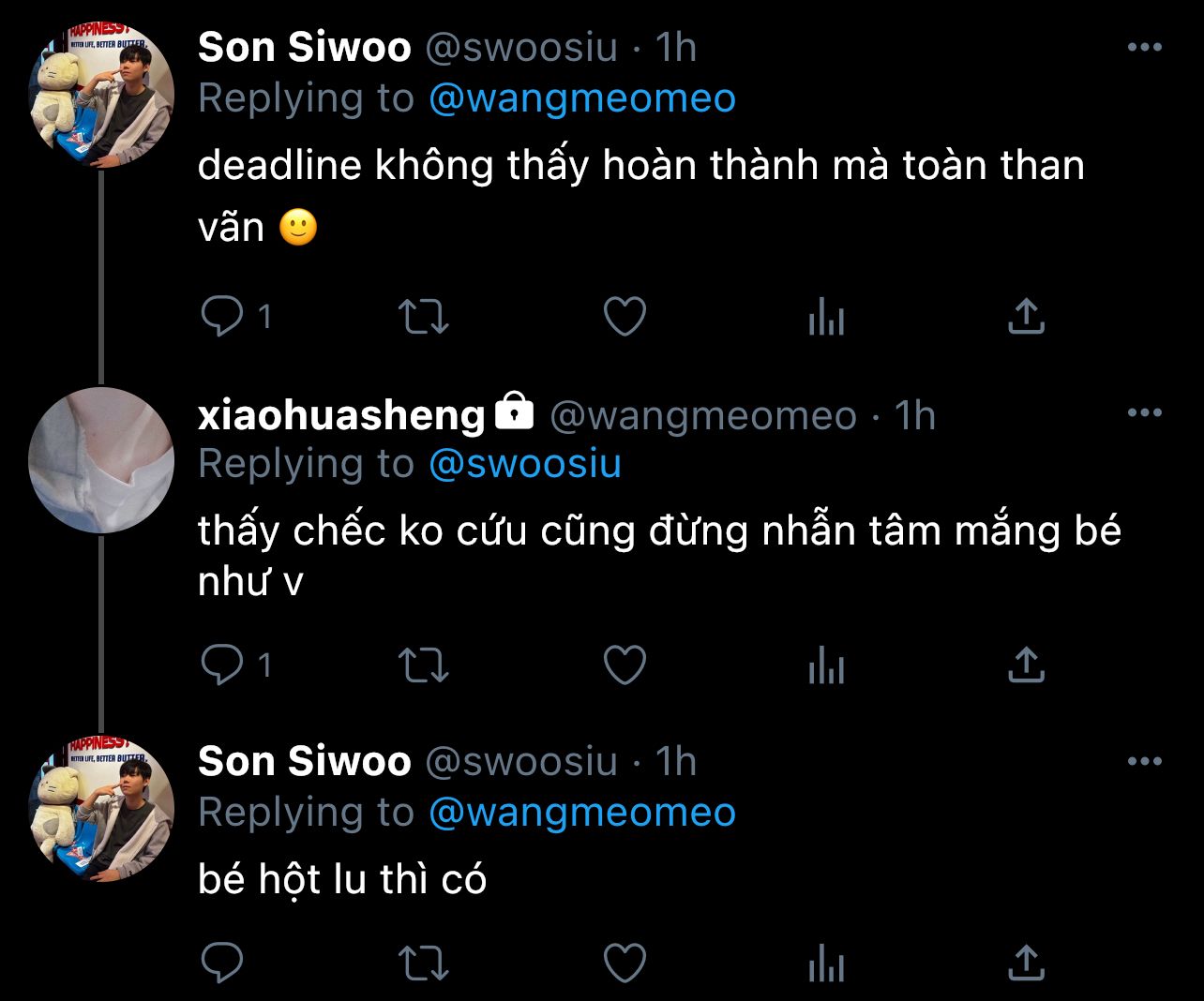
Task: Retweet Son Siwoo's first tweet
Action: click(424, 317)
